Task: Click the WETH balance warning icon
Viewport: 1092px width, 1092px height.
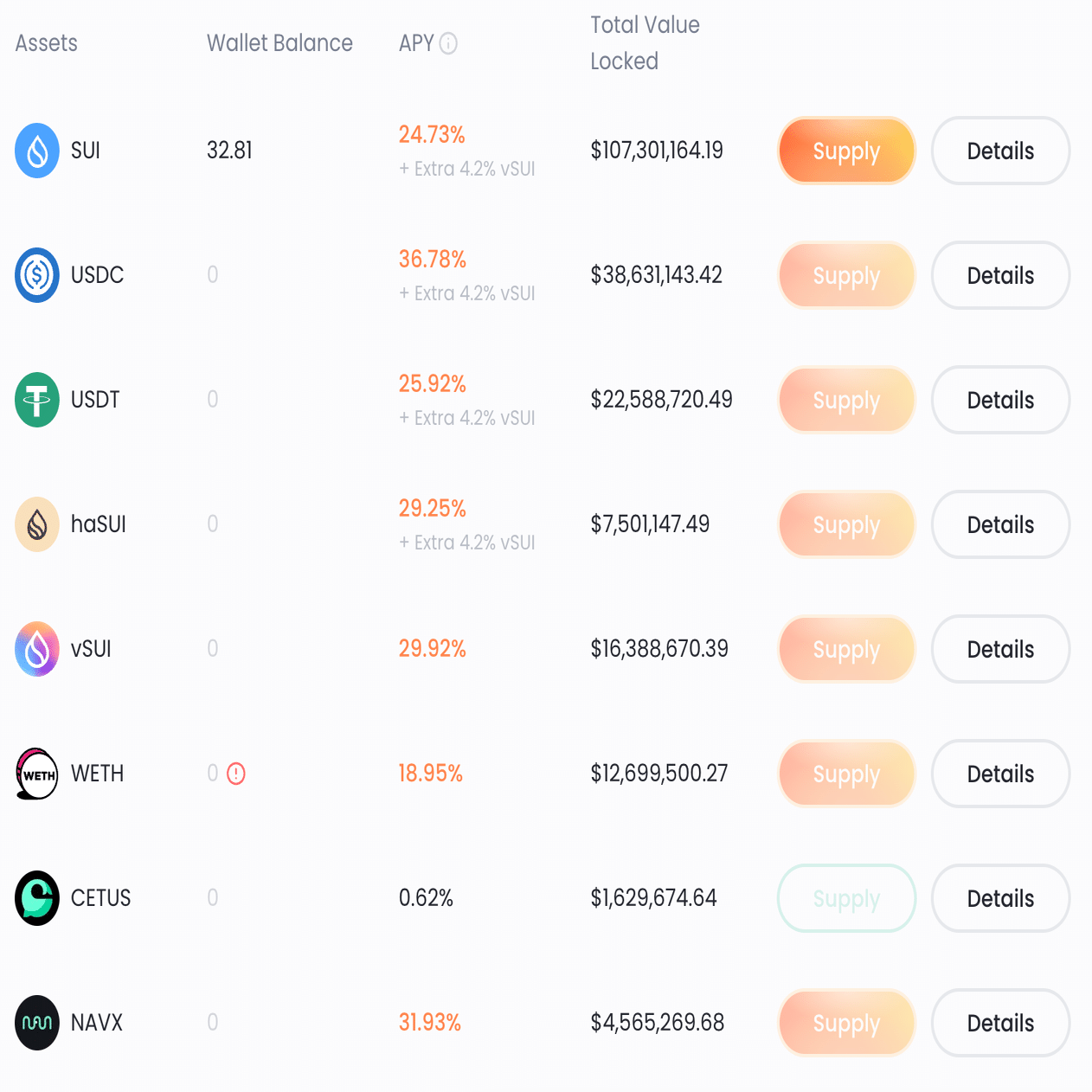Action: click(x=236, y=774)
